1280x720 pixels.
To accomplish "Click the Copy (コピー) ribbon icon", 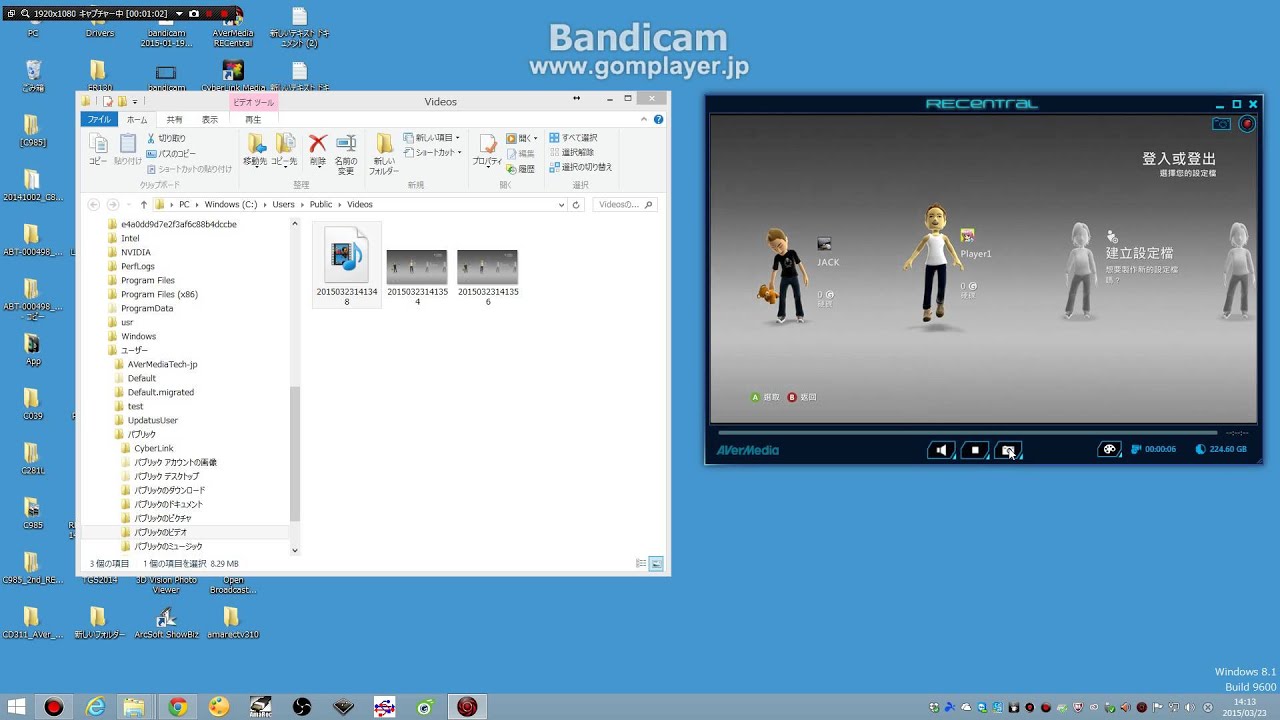I will click(98, 150).
